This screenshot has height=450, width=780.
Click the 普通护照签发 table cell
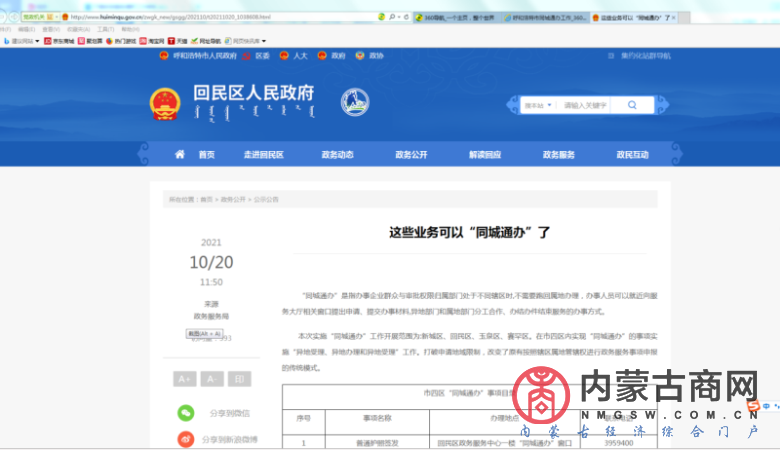(377, 443)
